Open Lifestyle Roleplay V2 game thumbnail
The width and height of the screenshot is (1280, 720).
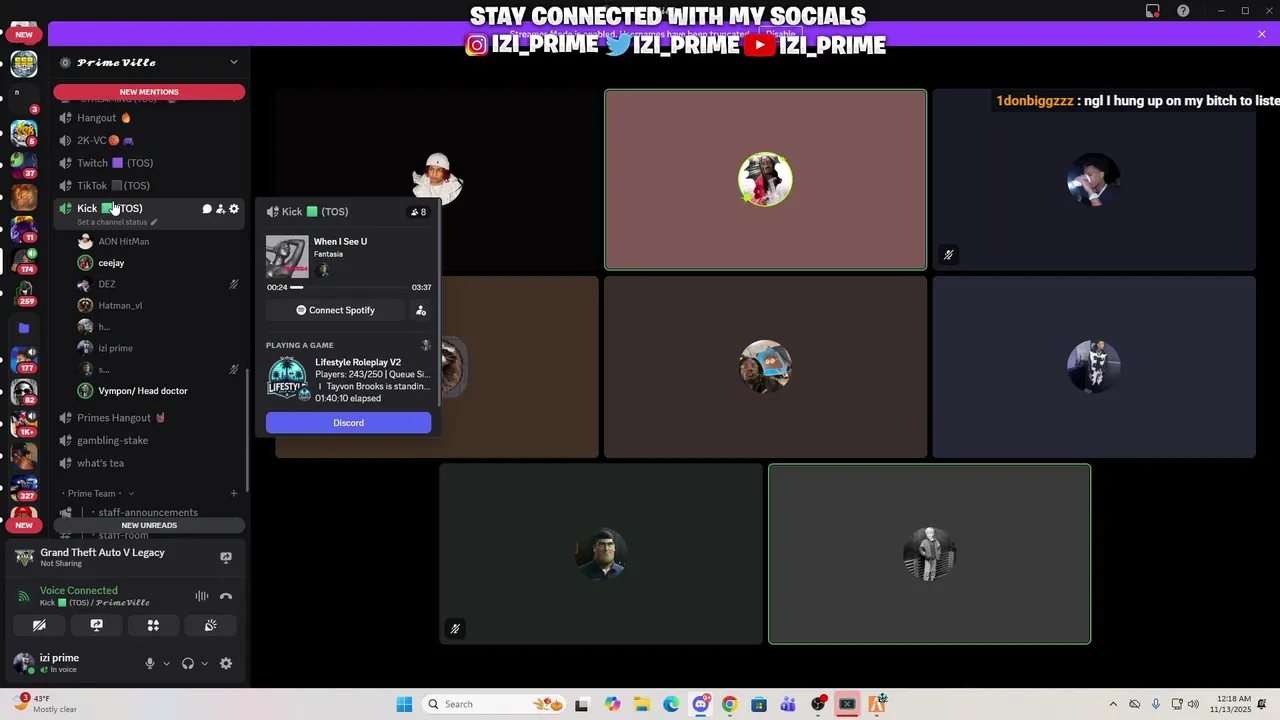click(288, 380)
